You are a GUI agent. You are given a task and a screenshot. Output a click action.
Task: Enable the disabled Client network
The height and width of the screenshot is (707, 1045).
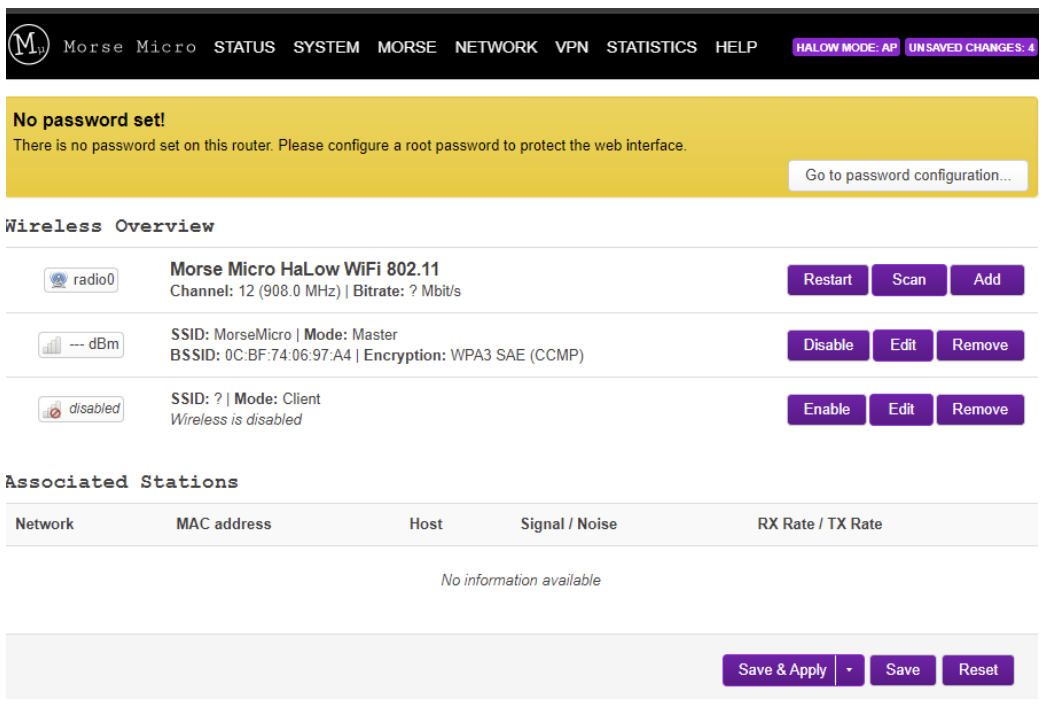826,409
